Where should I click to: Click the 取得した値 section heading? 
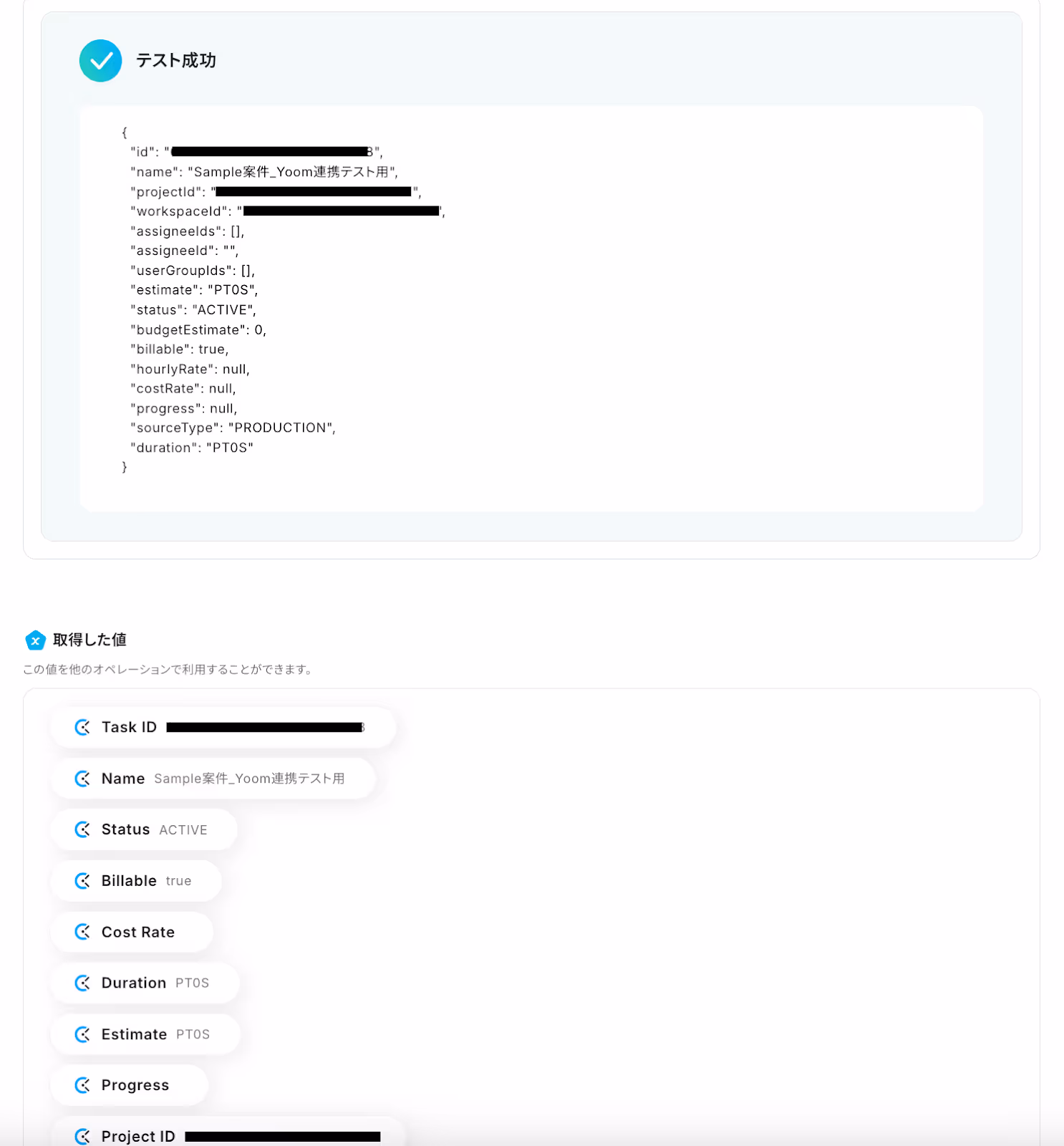90,640
